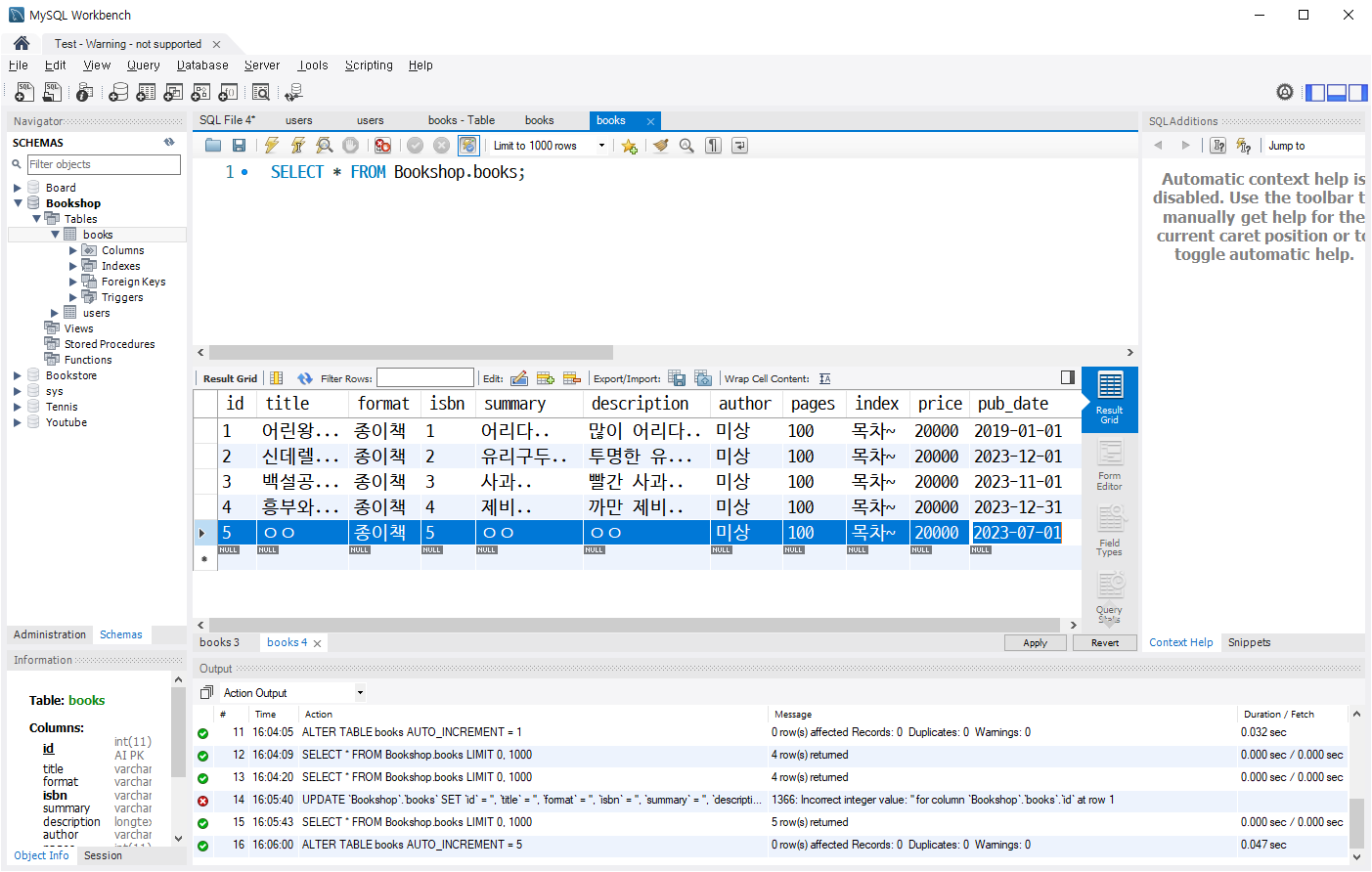Collapse the books table node
Screen dimensions: 1372x872
(55, 235)
